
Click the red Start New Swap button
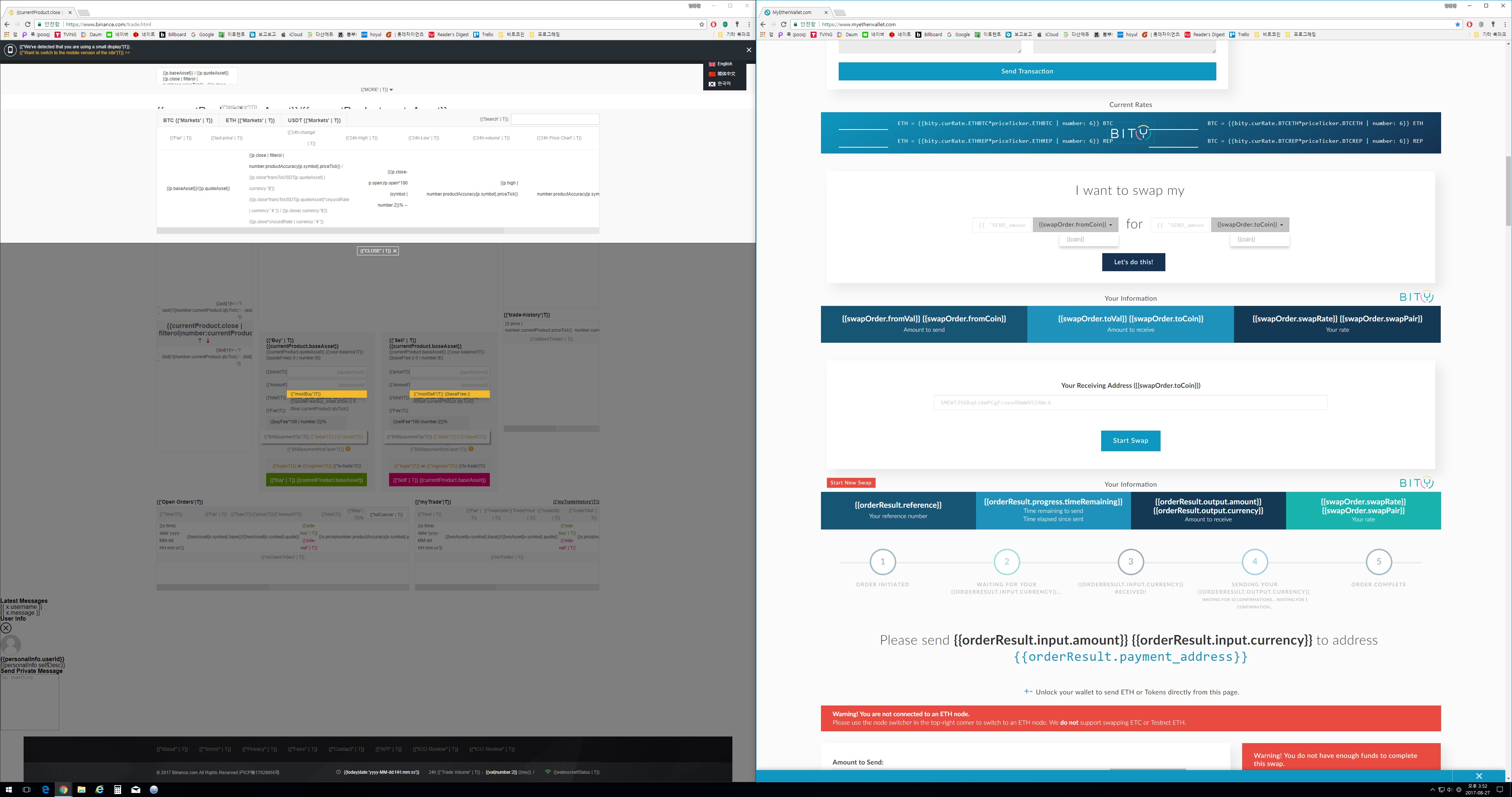(x=851, y=483)
